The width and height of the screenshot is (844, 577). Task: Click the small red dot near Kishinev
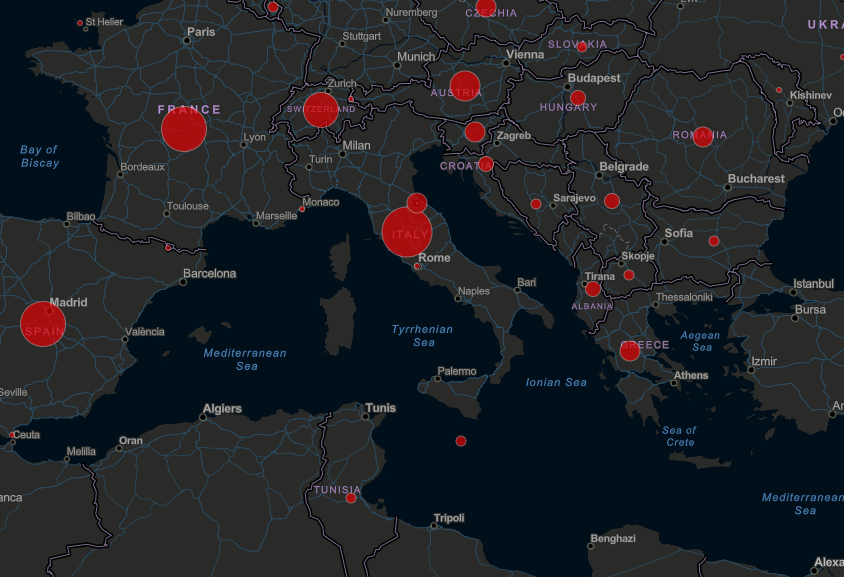pyautogui.click(x=779, y=91)
